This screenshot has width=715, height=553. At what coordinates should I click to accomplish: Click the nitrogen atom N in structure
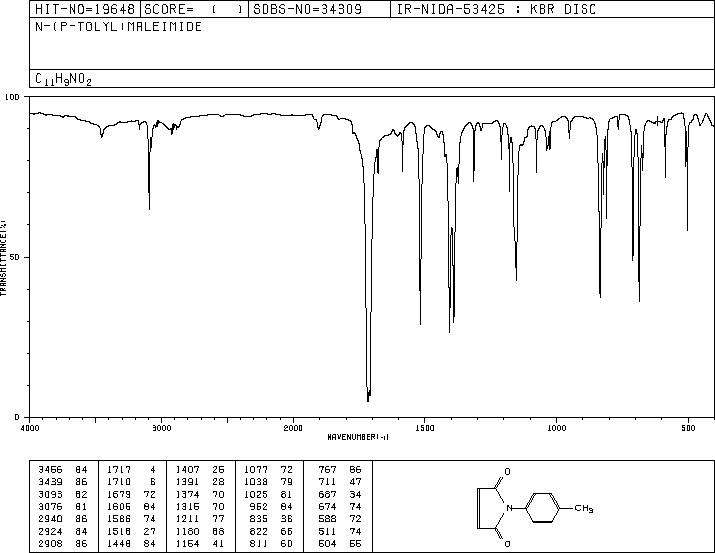click(510, 508)
